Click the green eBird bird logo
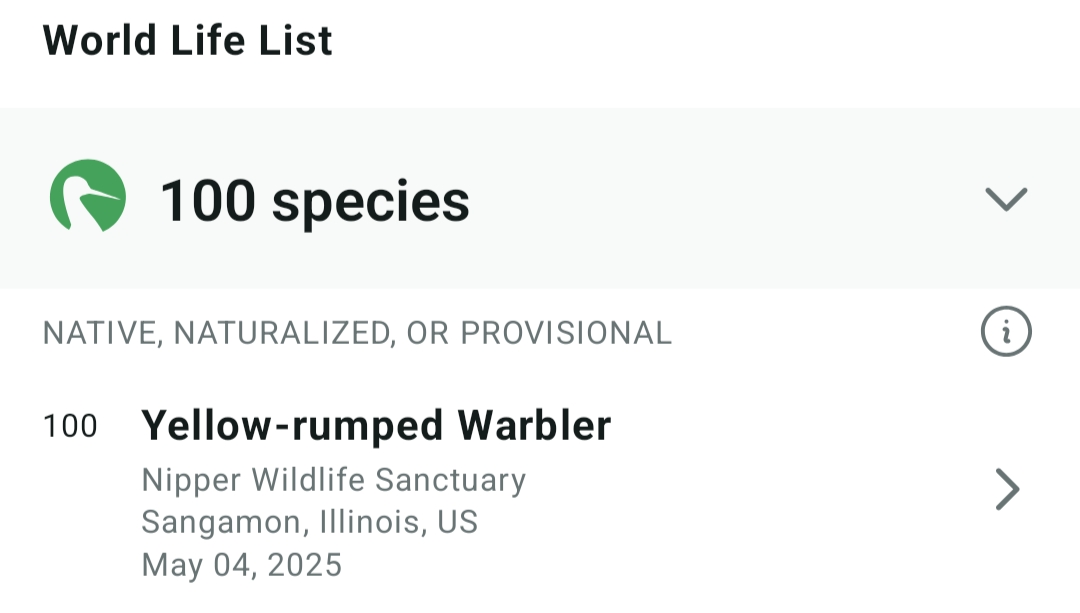The height and width of the screenshot is (613, 1080). (88, 197)
